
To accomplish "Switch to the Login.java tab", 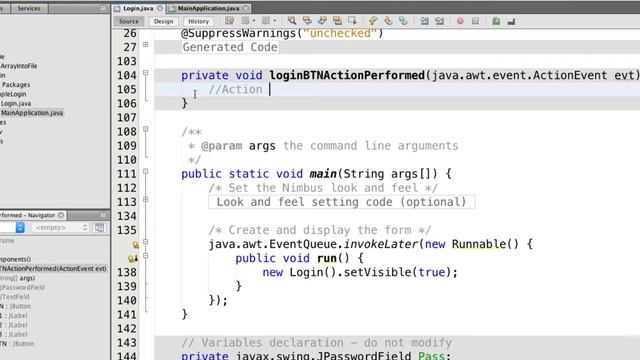I will tap(138, 8).
